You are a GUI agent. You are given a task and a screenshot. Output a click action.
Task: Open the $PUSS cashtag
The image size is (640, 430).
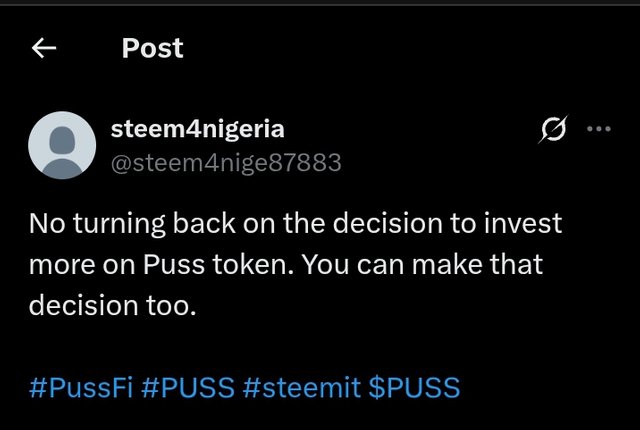[414, 387]
